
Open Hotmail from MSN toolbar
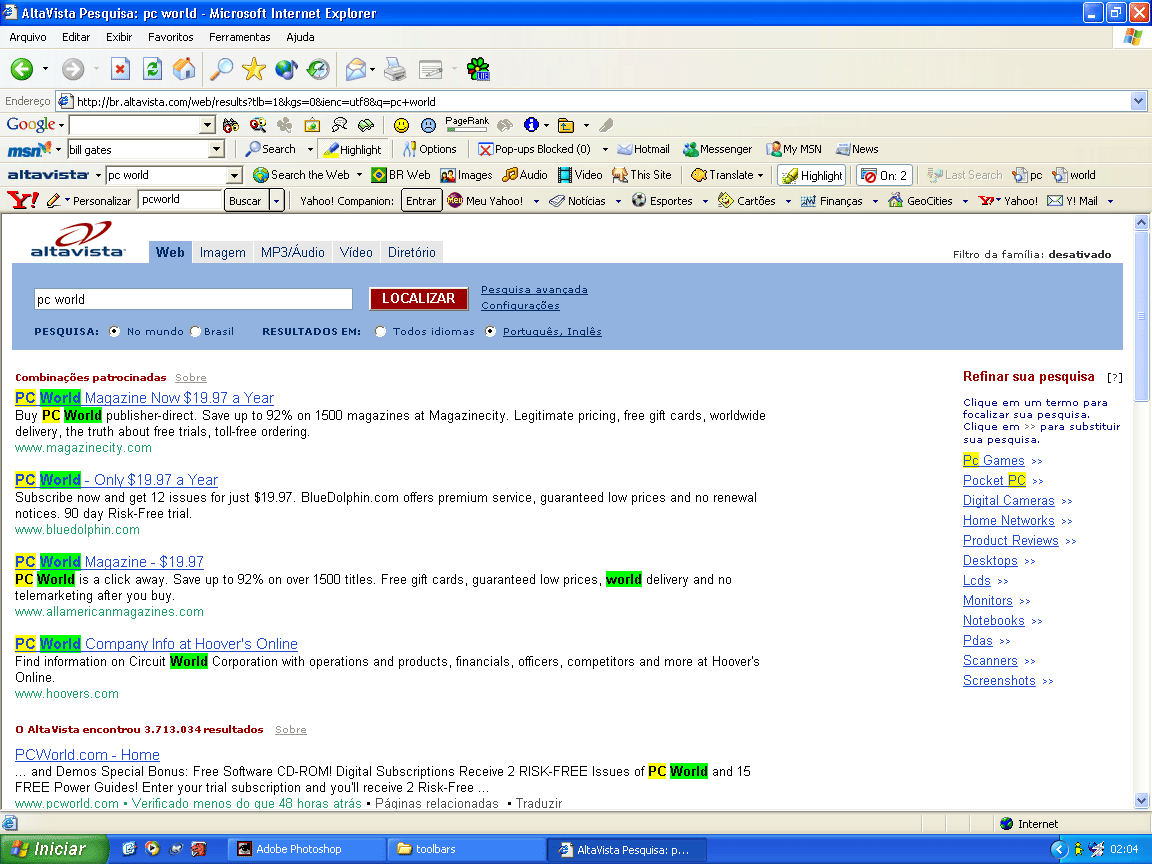click(x=644, y=149)
